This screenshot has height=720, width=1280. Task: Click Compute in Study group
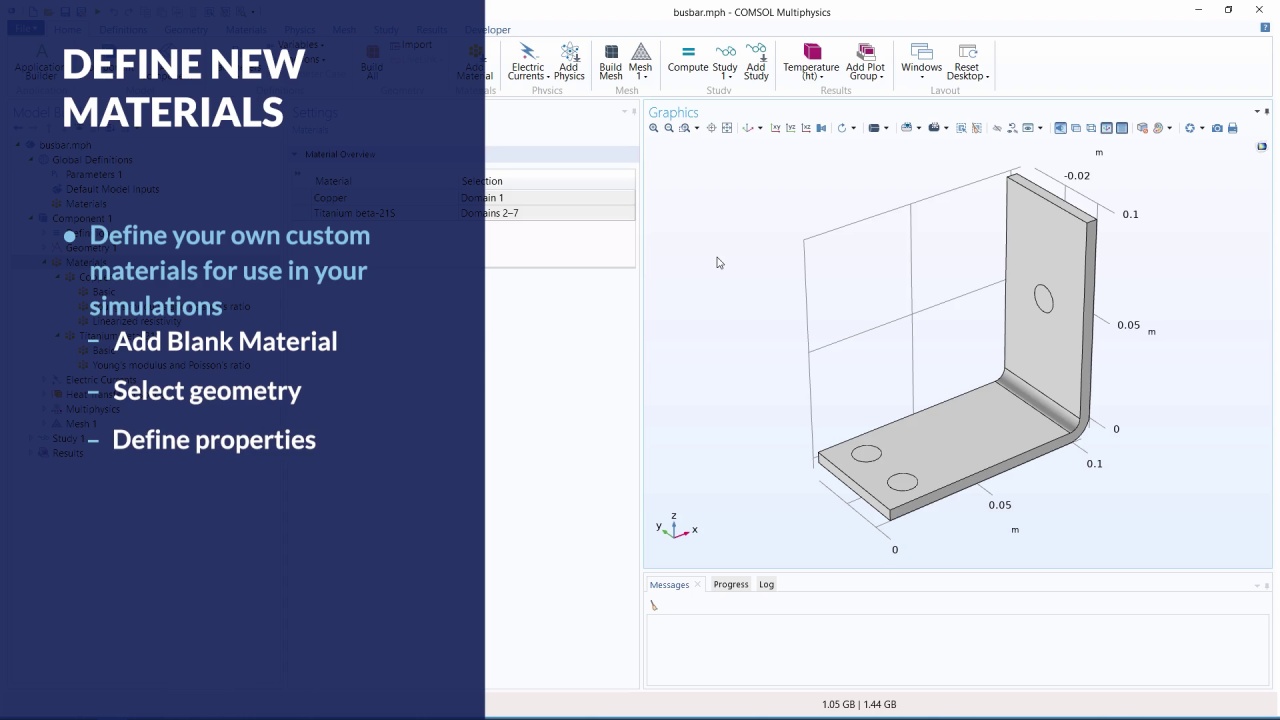pos(688,59)
